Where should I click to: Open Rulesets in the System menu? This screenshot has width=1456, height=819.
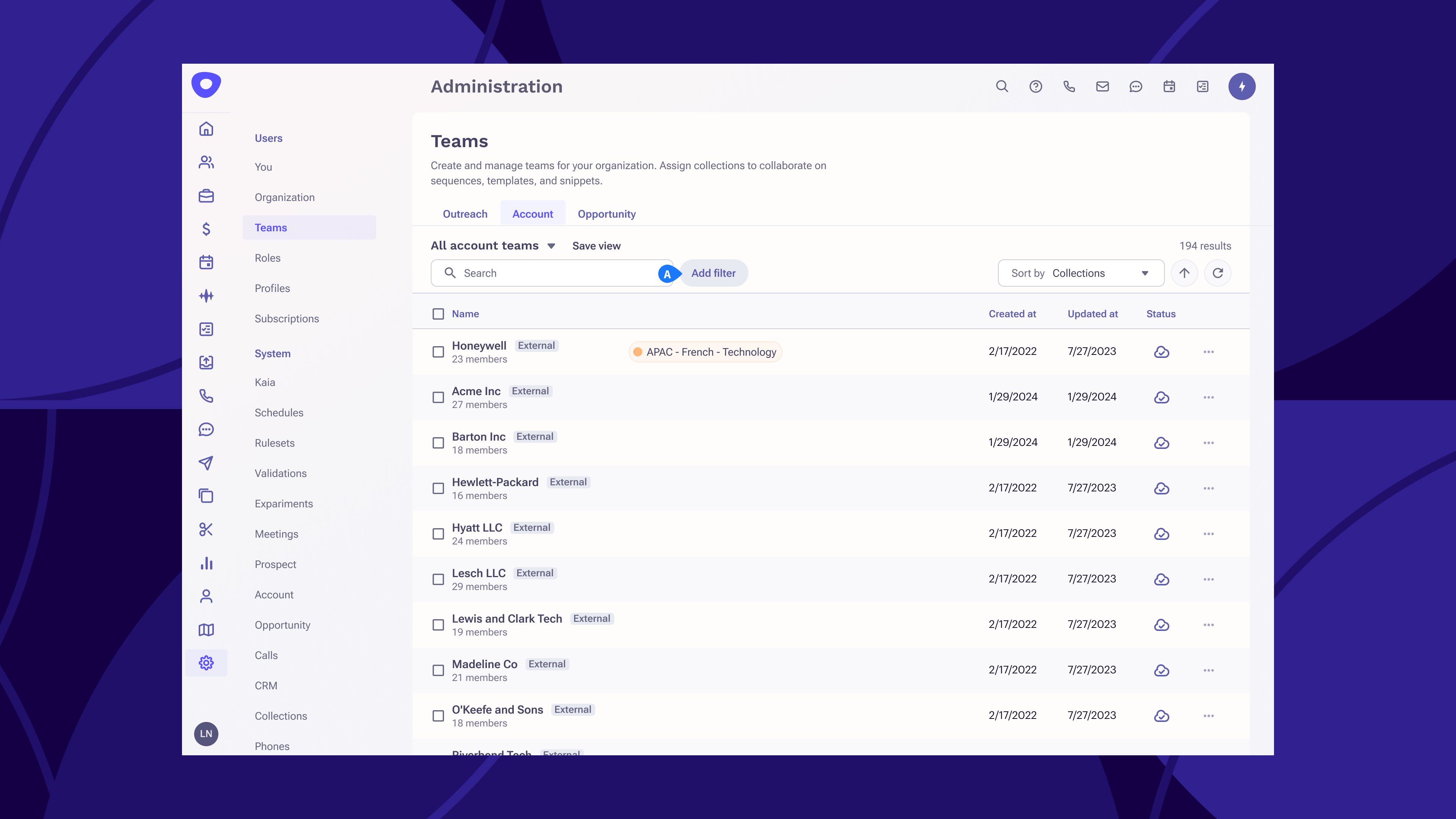pyautogui.click(x=274, y=443)
